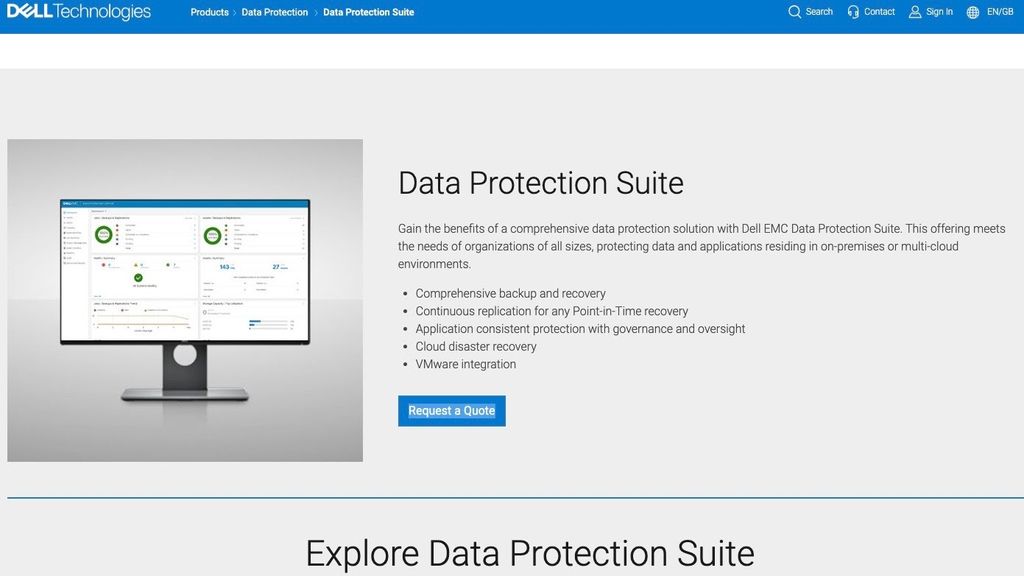Click the Explore Data Protection Suite heading

point(531,553)
